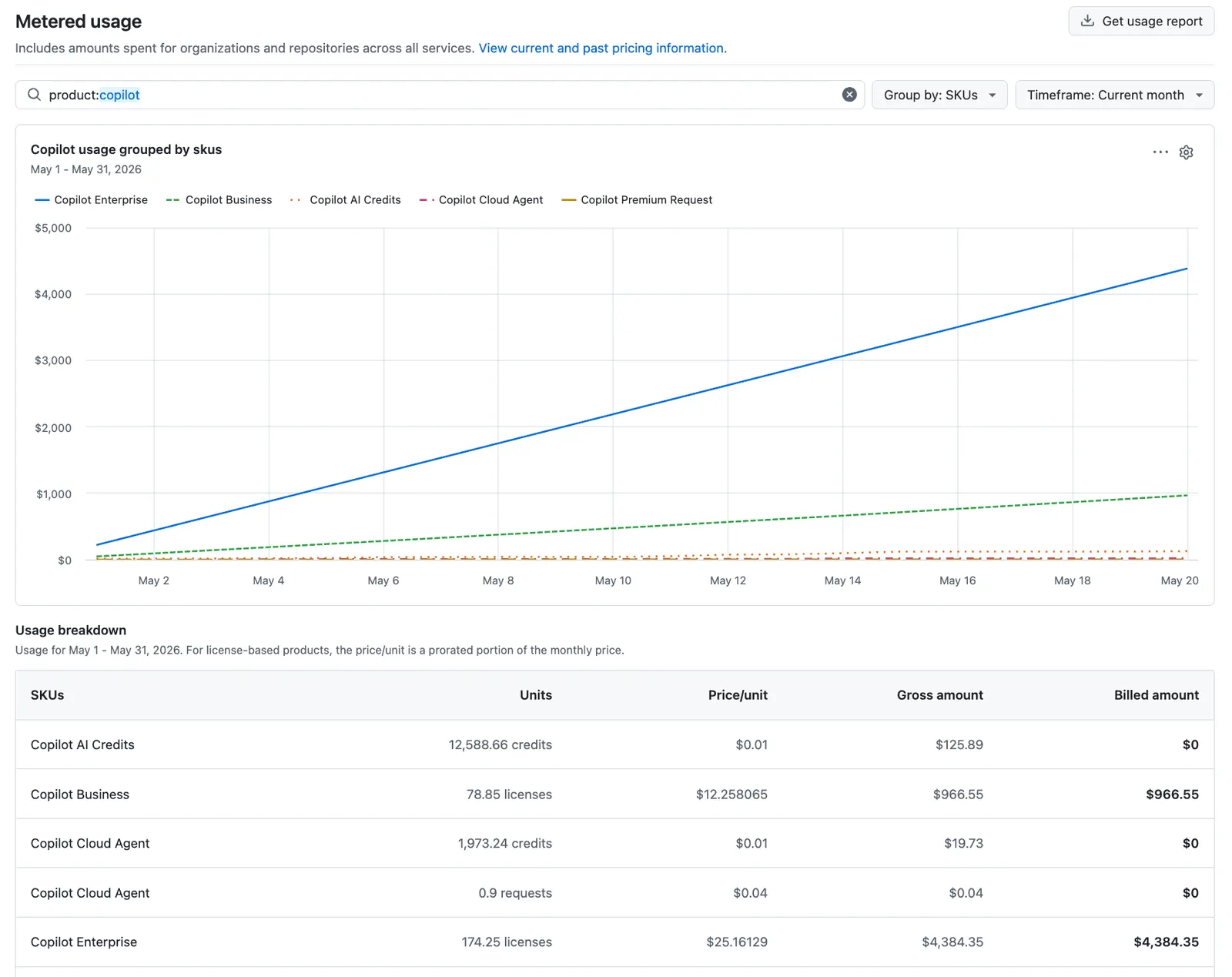Click the 1,973.24 credits cell

[505, 843]
